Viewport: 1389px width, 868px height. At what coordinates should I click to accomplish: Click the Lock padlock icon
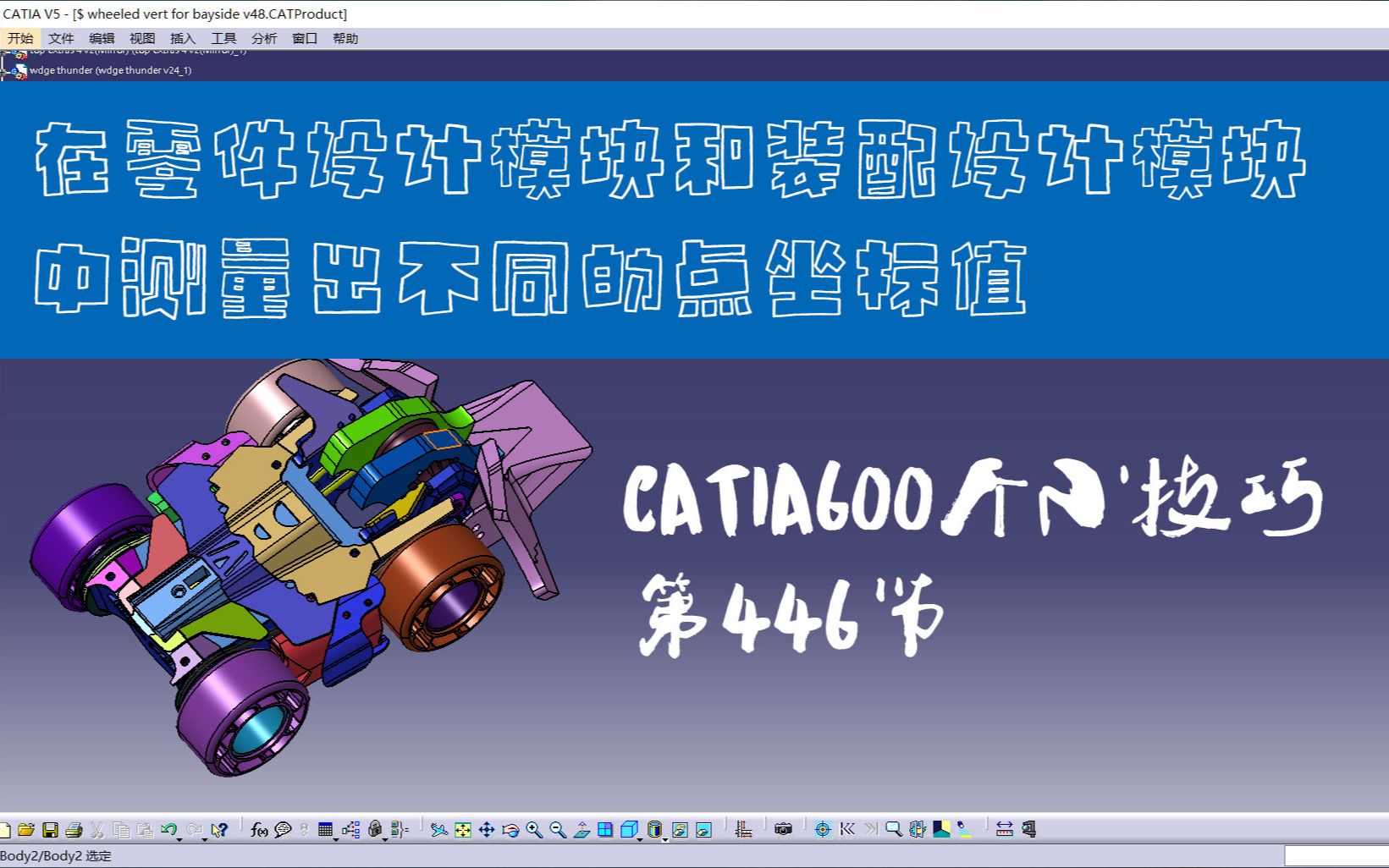point(375,829)
